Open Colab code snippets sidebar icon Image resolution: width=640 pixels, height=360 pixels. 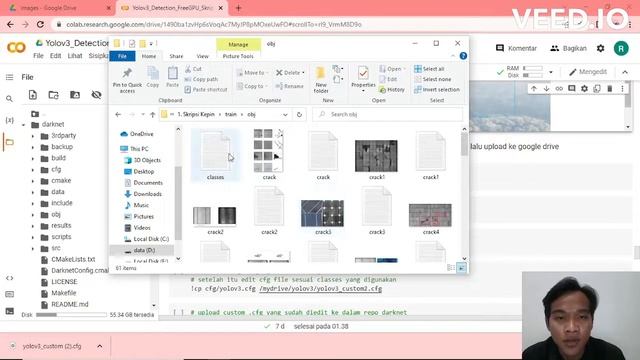(x=9, y=278)
